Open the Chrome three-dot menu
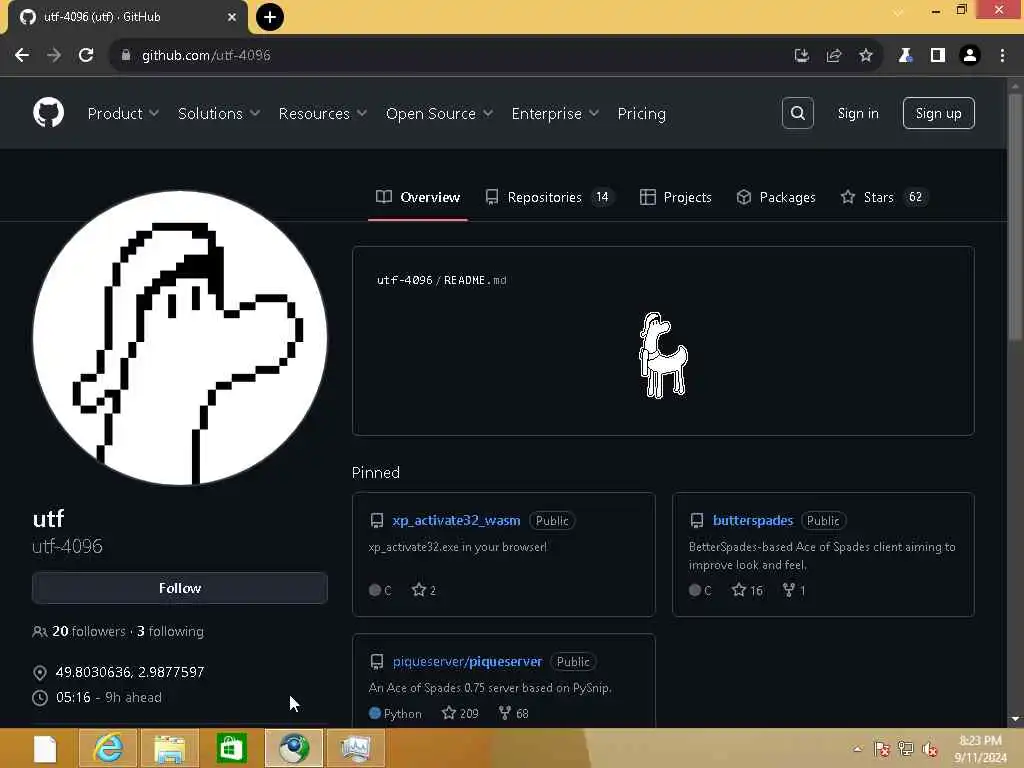The image size is (1024, 768). (1002, 56)
